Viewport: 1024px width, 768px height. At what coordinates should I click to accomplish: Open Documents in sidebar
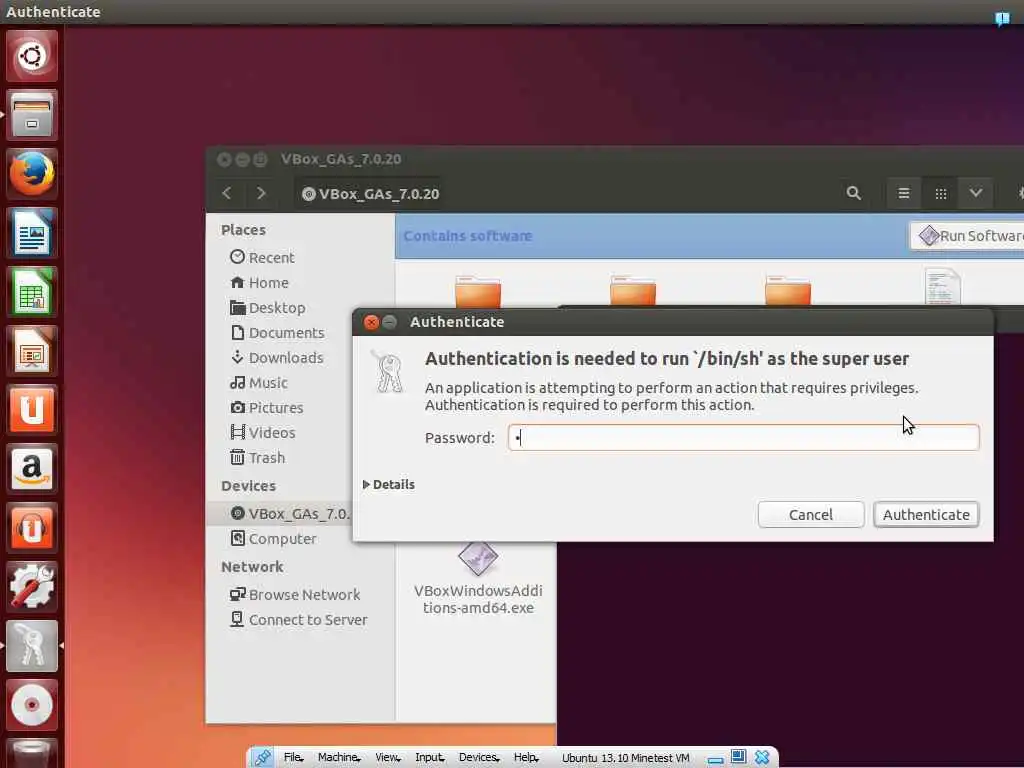[x=278, y=333]
